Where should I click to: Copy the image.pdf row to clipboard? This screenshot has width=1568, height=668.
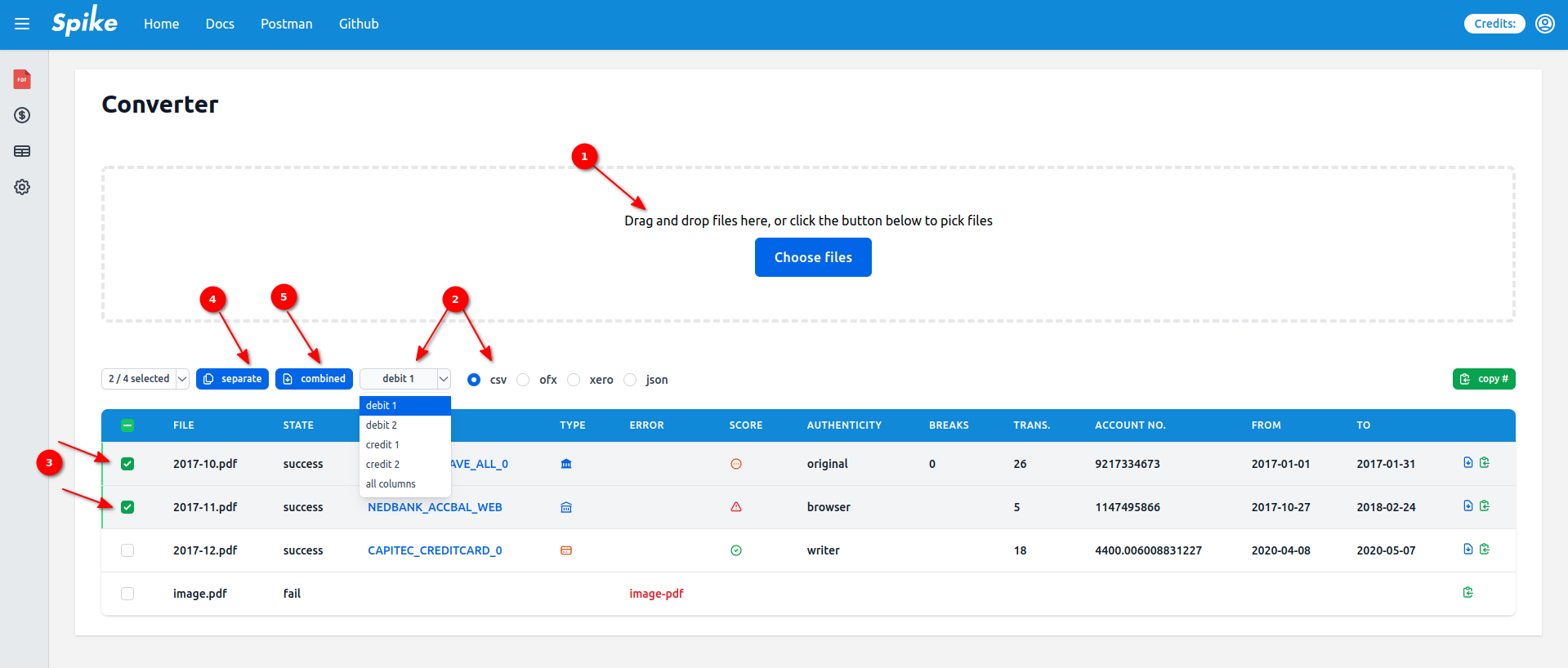[1467, 593]
